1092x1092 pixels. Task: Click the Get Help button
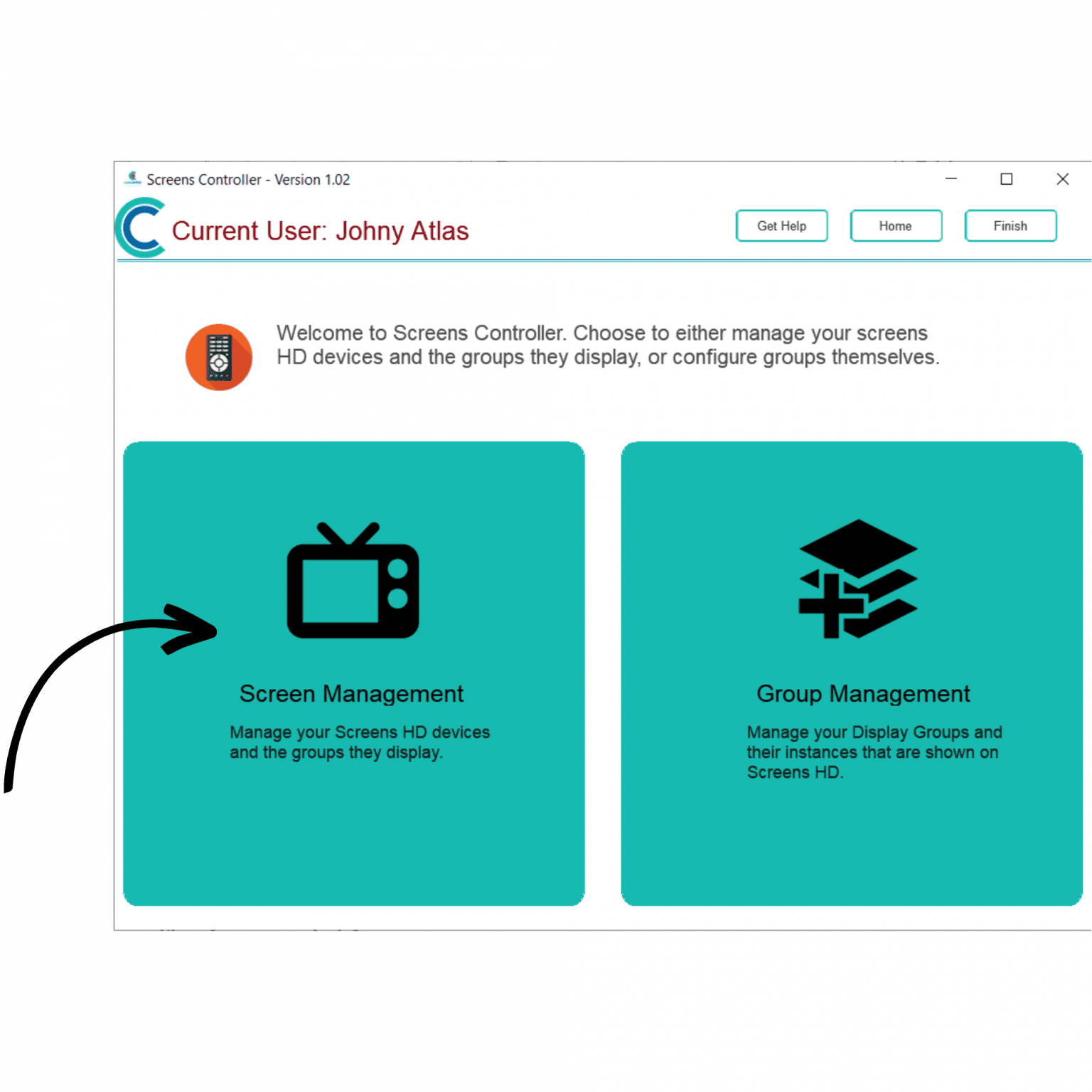tap(781, 225)
